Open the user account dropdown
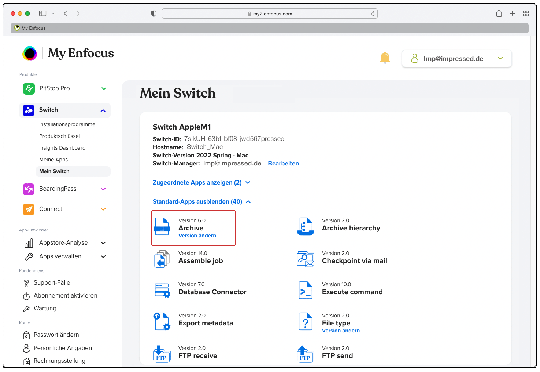The image size is (540, 372). pyautogui.click(x=457, y=59)
